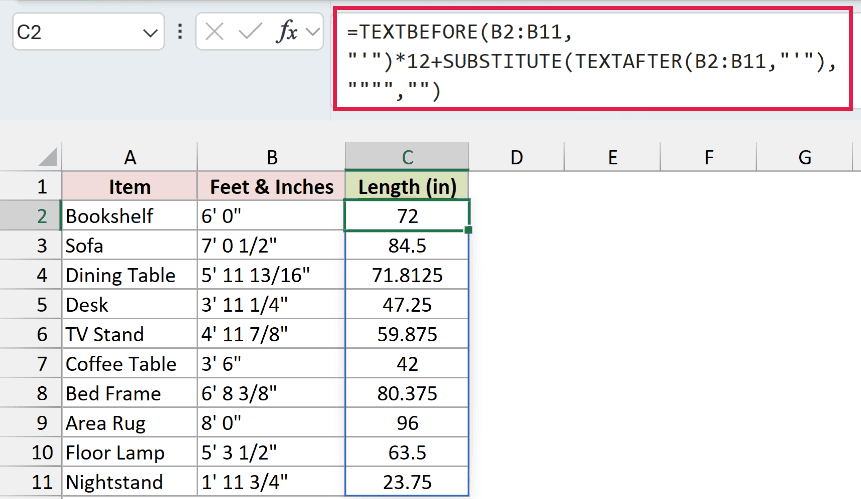This screenshot has width=861, height=499.
Task: Click the cell reading 3' 11 1/4"
Action: (271, 305)
